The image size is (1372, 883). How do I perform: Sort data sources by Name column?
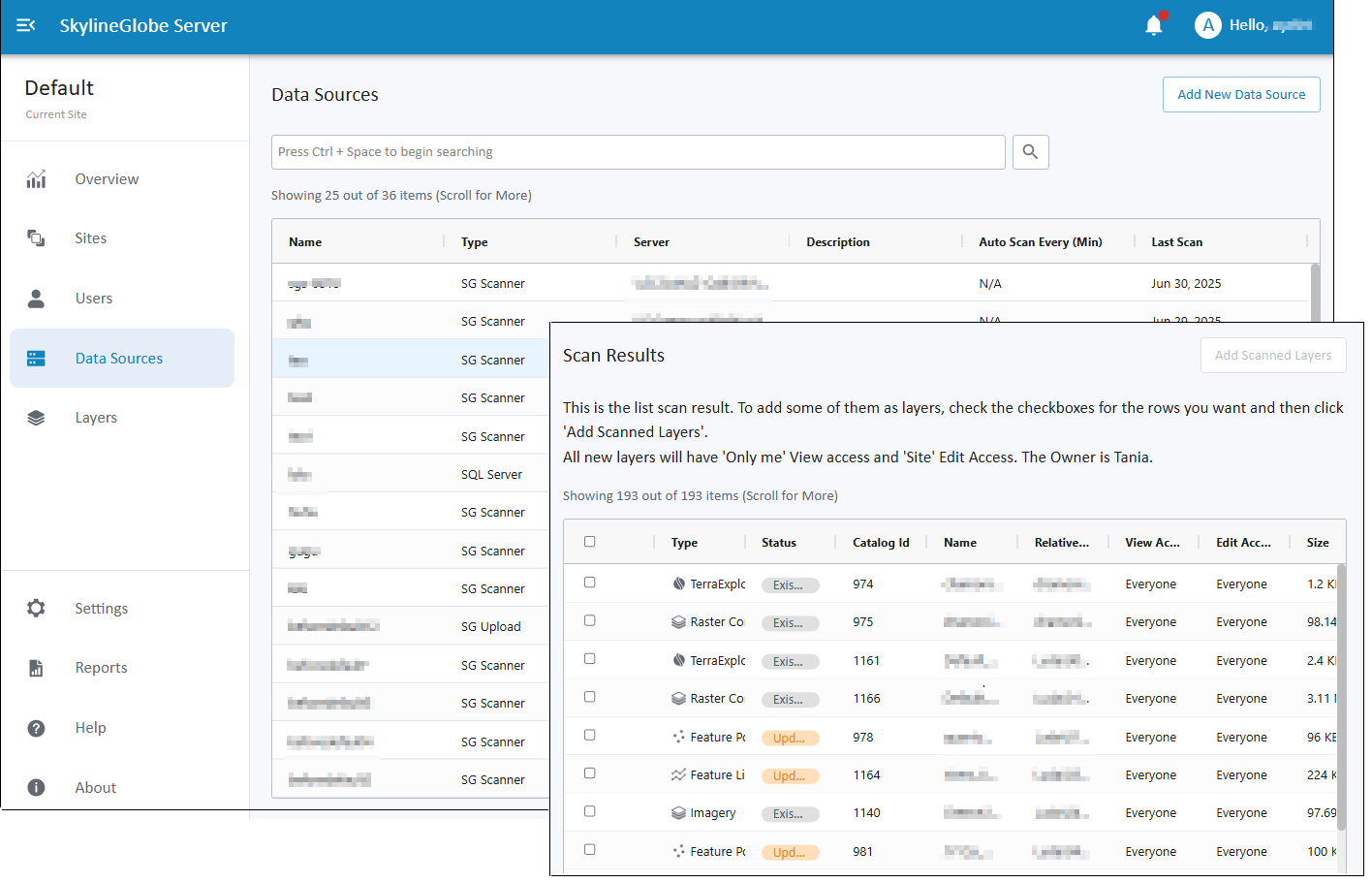click(x=305, y=242)
